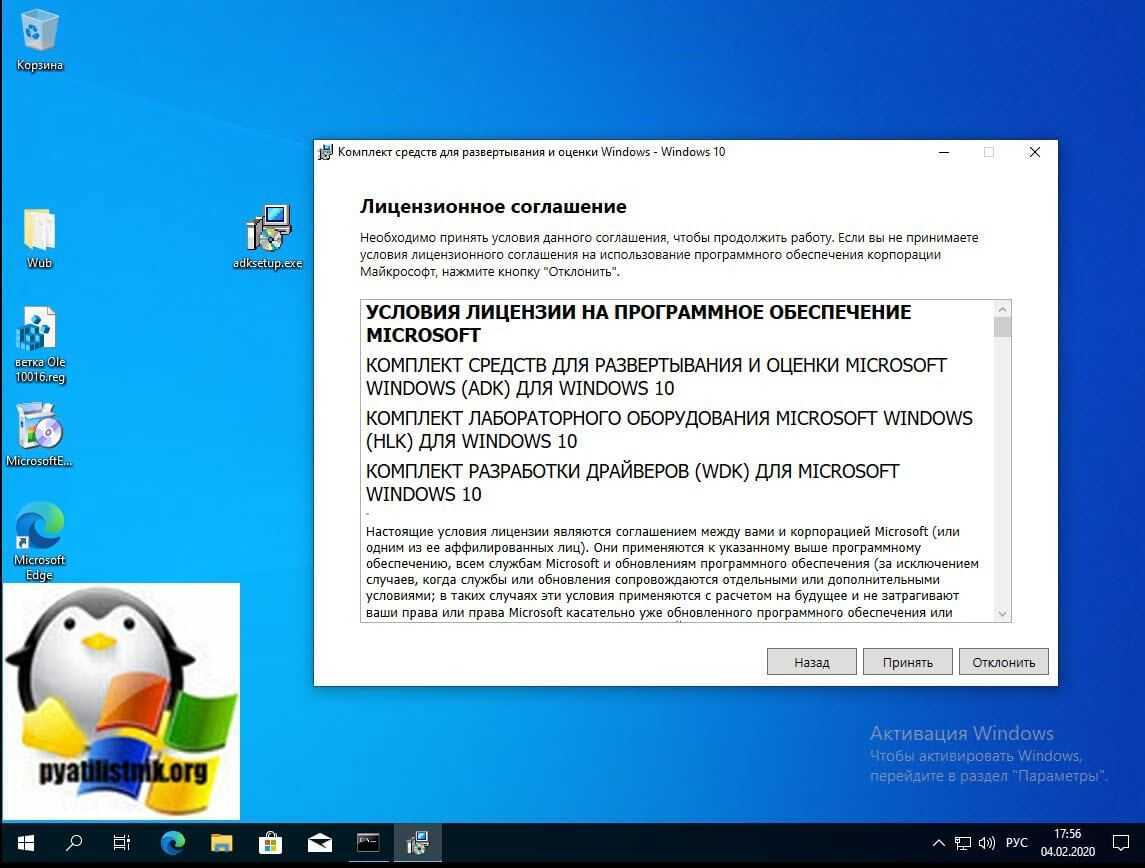1145x868 pixels.
Task: Select the ветка Ole 10016.reg file
Action: coord(39,345)
